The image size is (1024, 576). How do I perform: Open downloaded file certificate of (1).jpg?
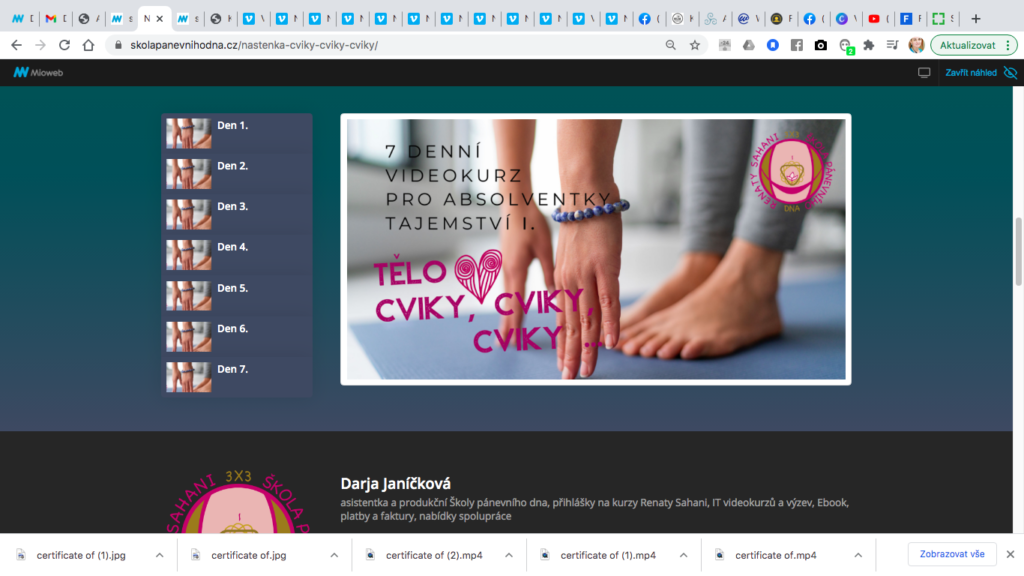coord(80,555)
